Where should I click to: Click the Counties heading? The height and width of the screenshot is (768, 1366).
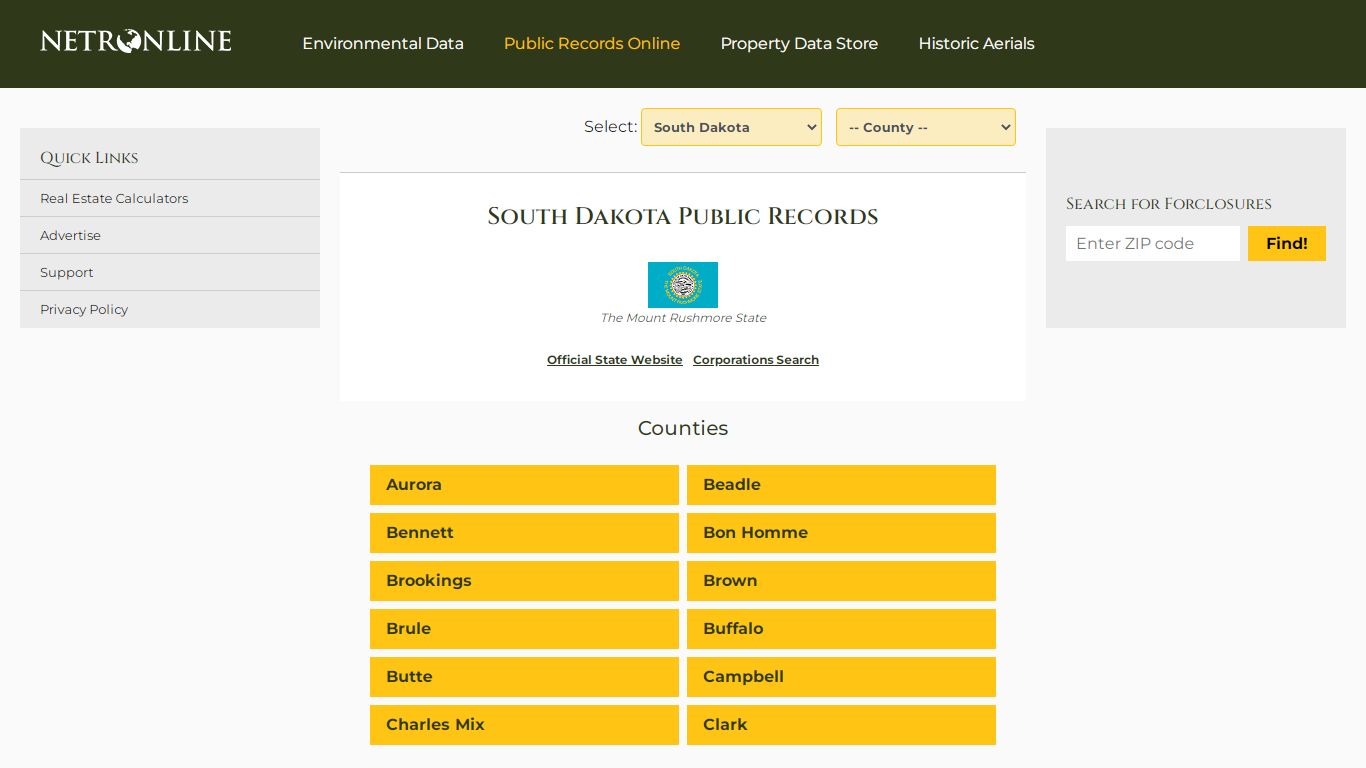tap(683, 428)
